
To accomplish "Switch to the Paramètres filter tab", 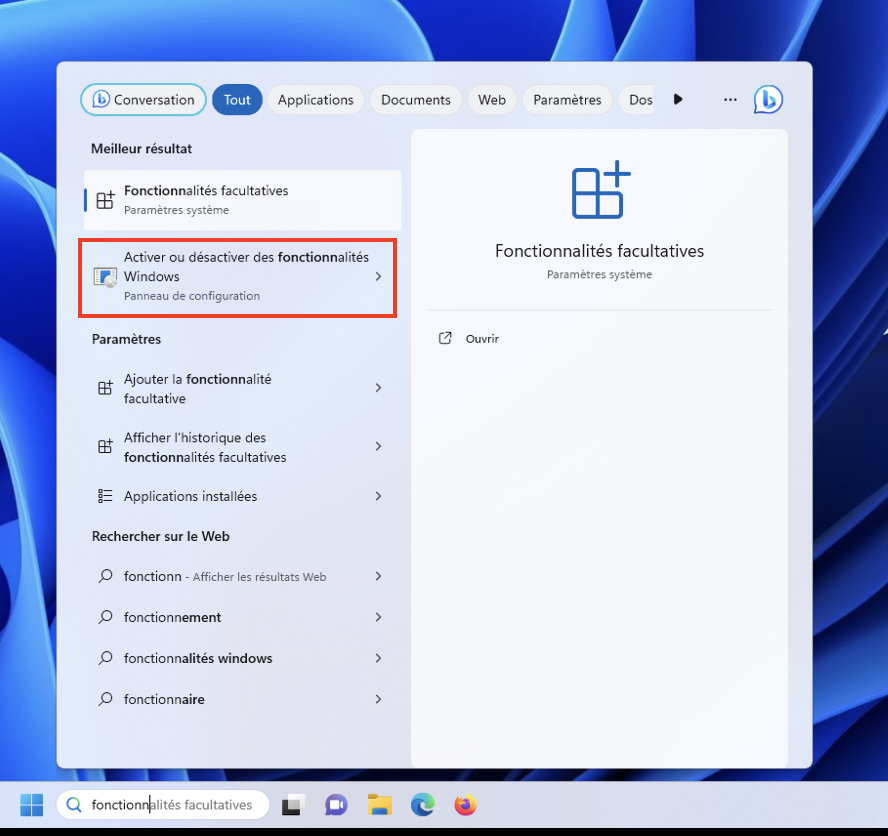I will (567, 100).
